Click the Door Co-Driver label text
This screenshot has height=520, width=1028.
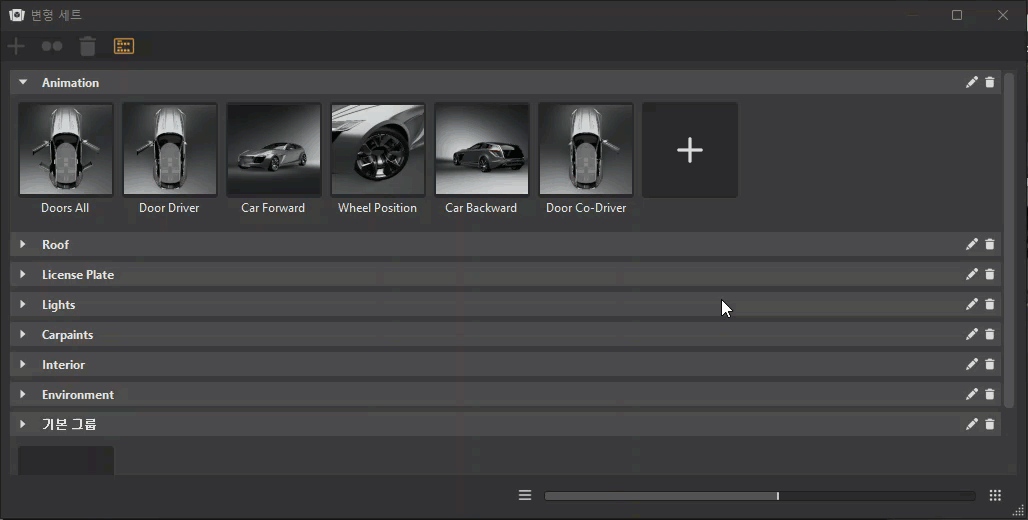tap(586, 208)
